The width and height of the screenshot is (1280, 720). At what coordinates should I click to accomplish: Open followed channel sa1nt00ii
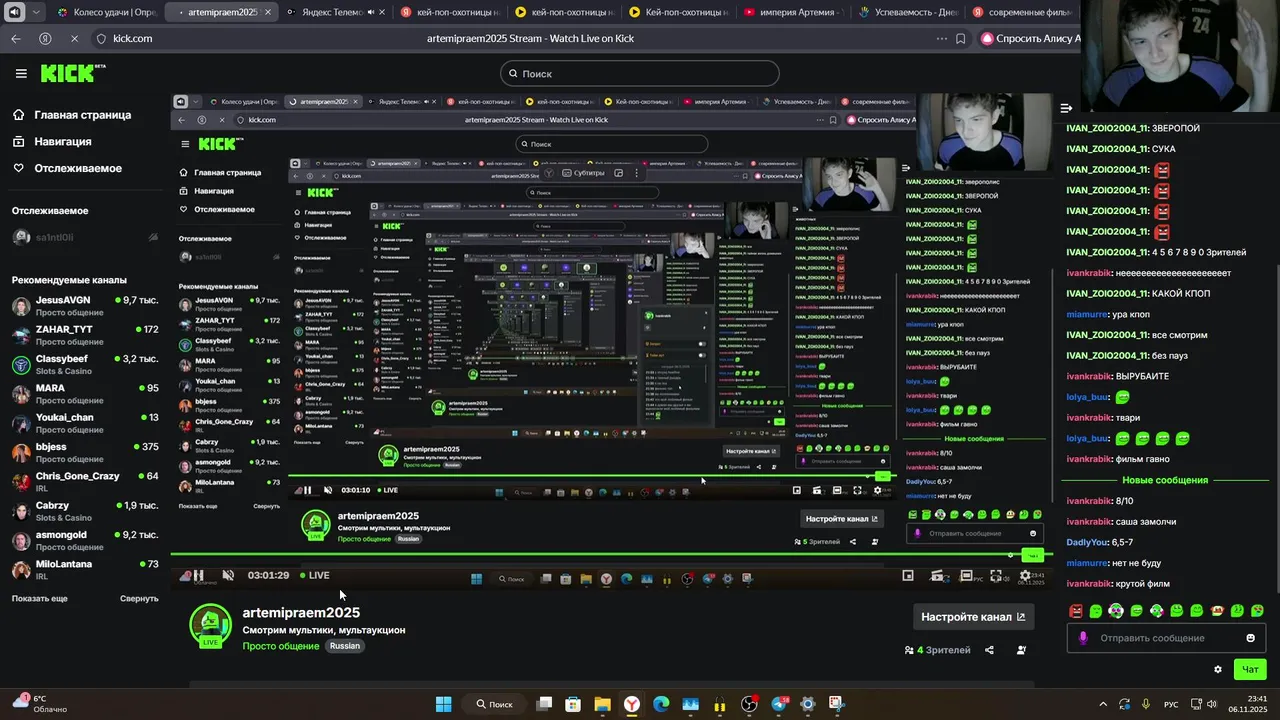(x=85, y=237)
